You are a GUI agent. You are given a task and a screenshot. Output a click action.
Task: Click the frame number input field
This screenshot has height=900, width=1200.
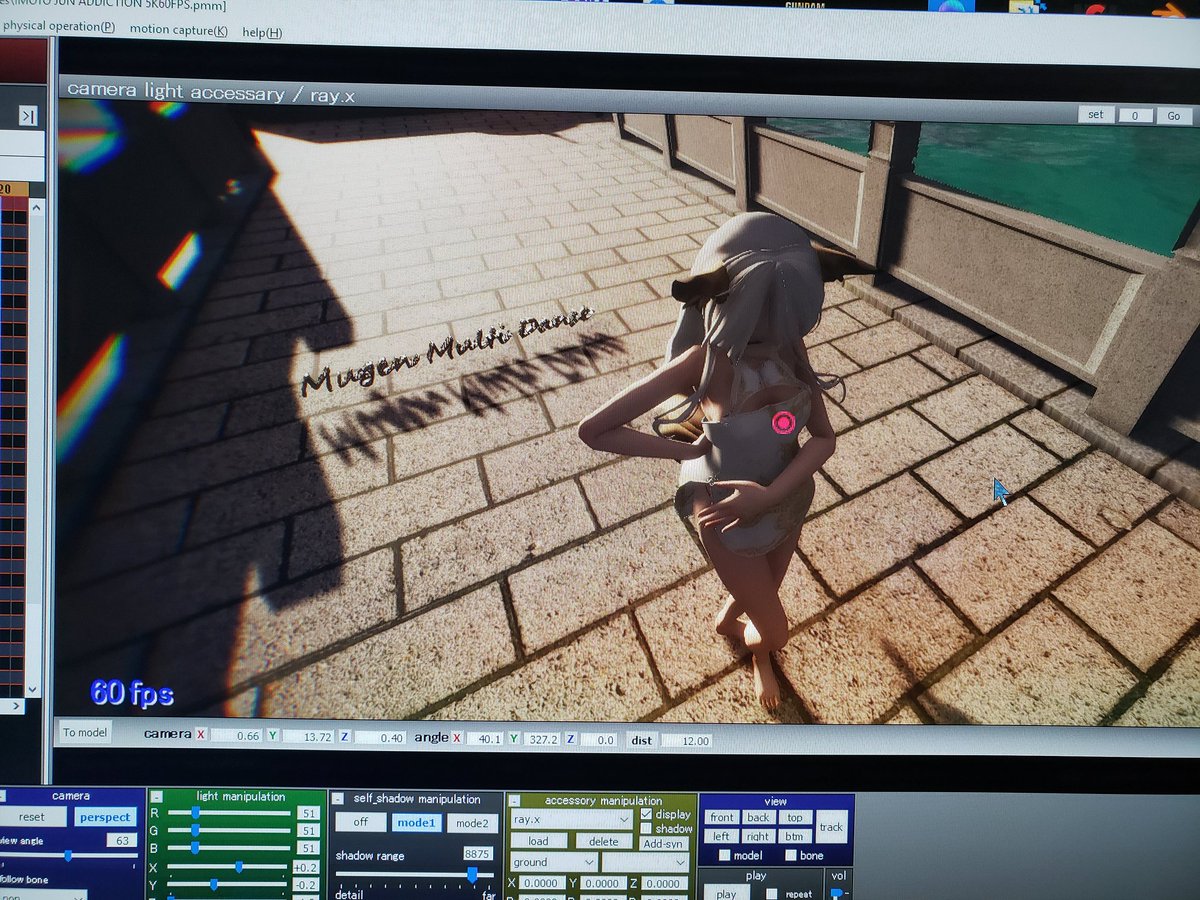[1135, 115]
